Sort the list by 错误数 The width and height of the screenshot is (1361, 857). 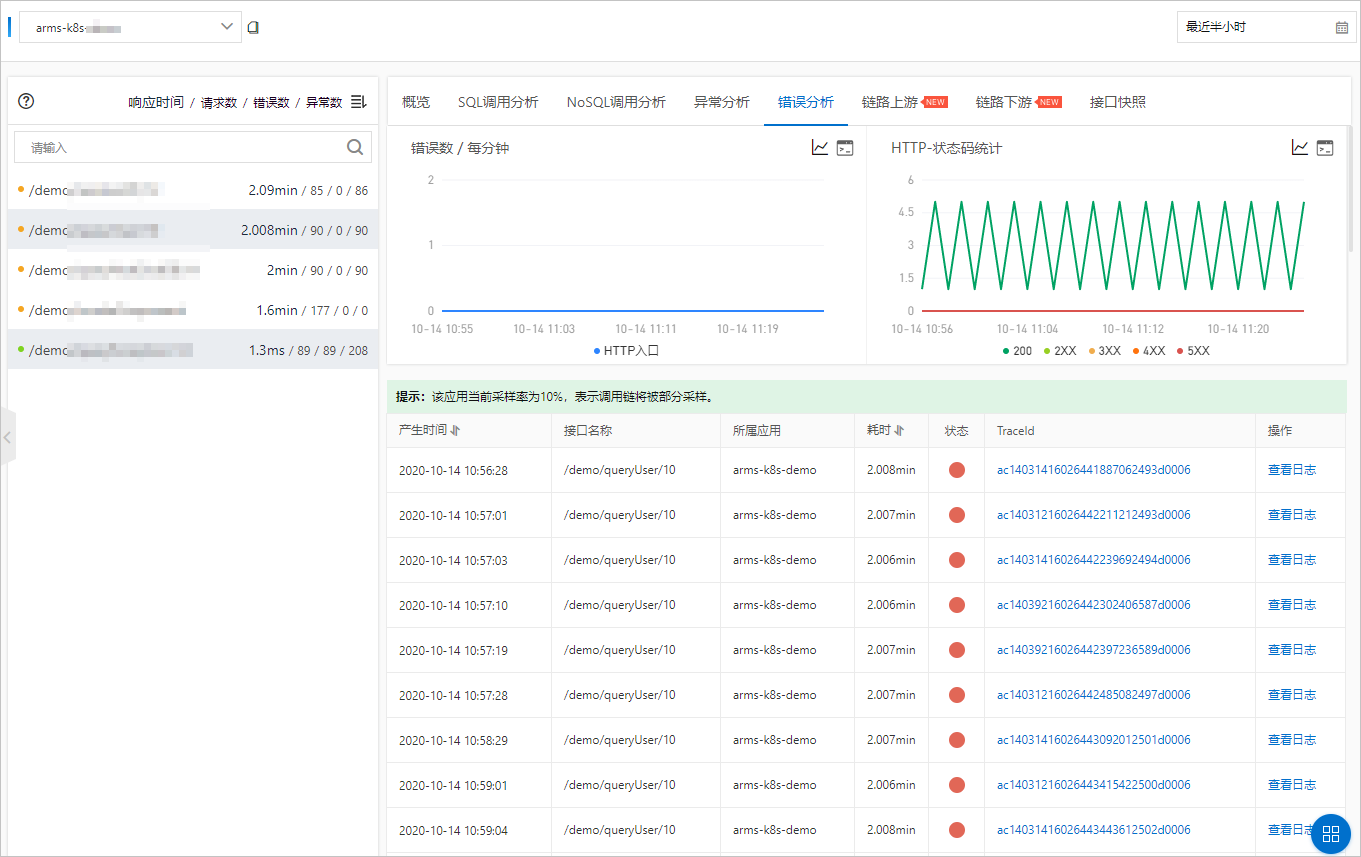(271, 102)
